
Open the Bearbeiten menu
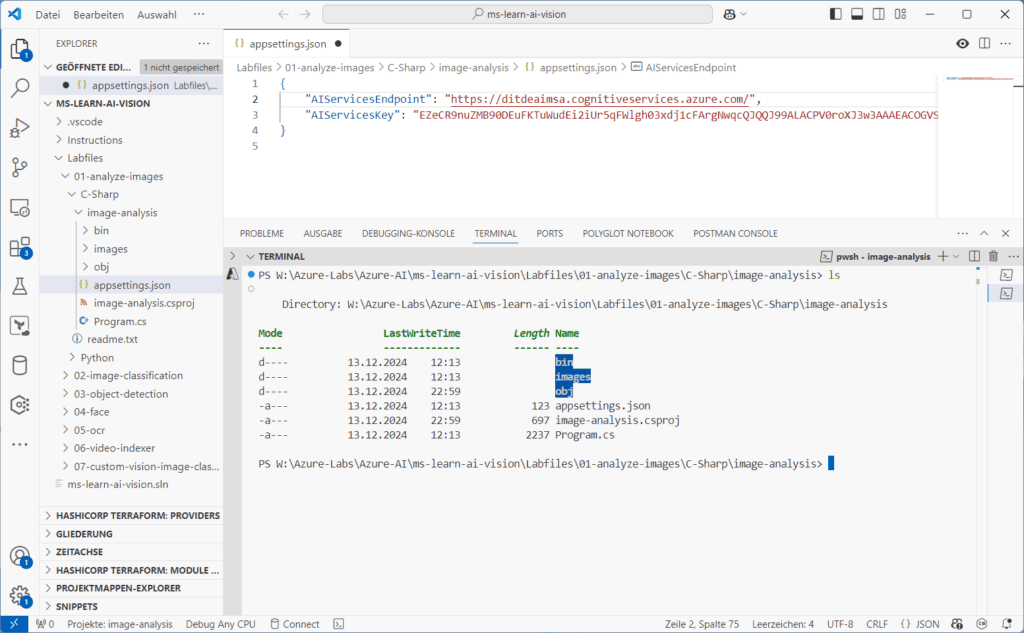click(x=99, y=14)
